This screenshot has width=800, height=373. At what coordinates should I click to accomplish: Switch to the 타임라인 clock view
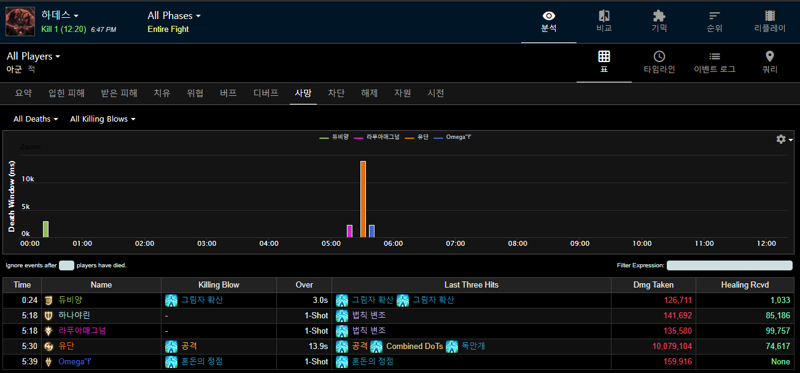coord(659,62)
